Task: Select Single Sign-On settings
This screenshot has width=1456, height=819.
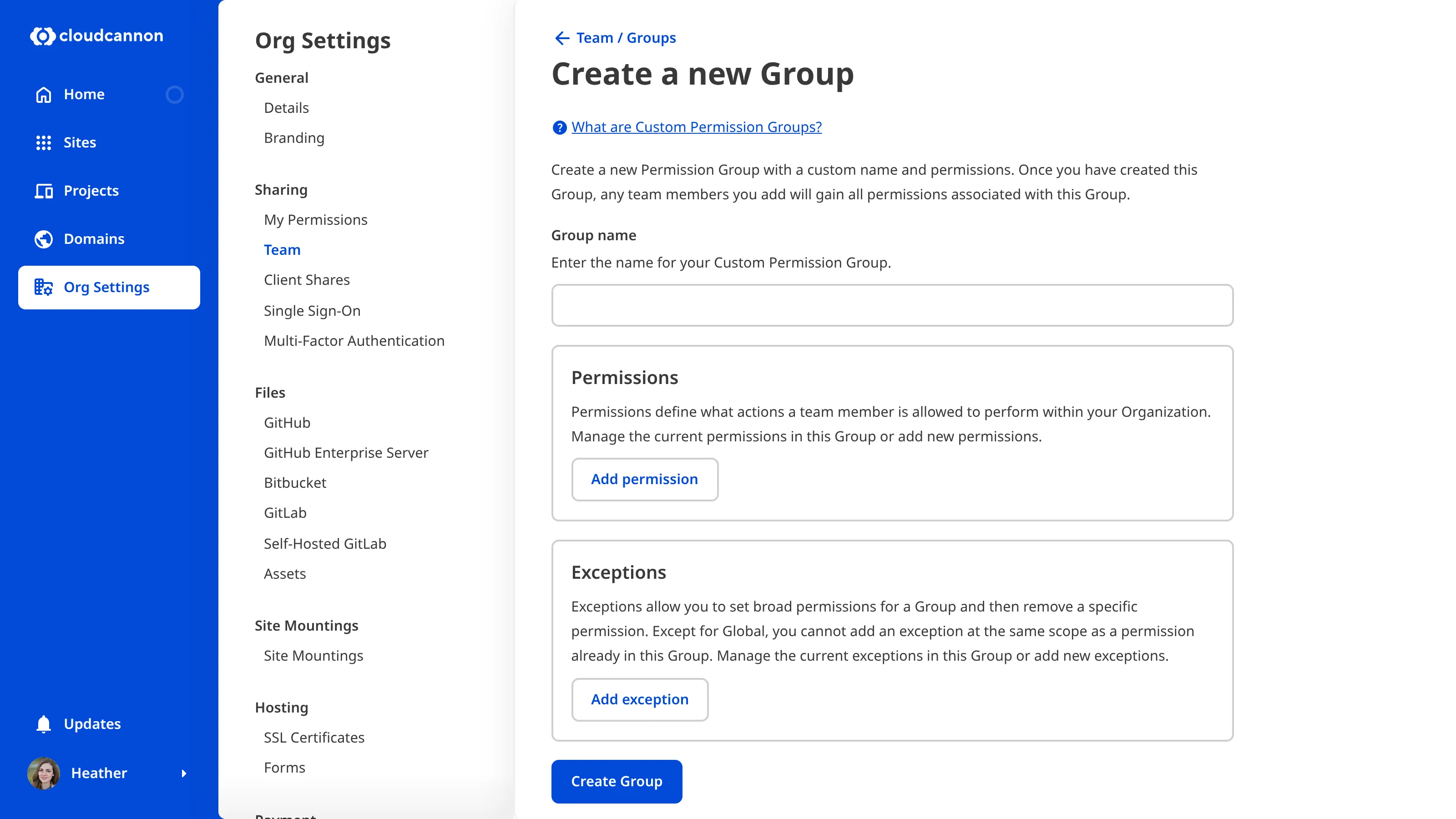Action: point(312,310)
